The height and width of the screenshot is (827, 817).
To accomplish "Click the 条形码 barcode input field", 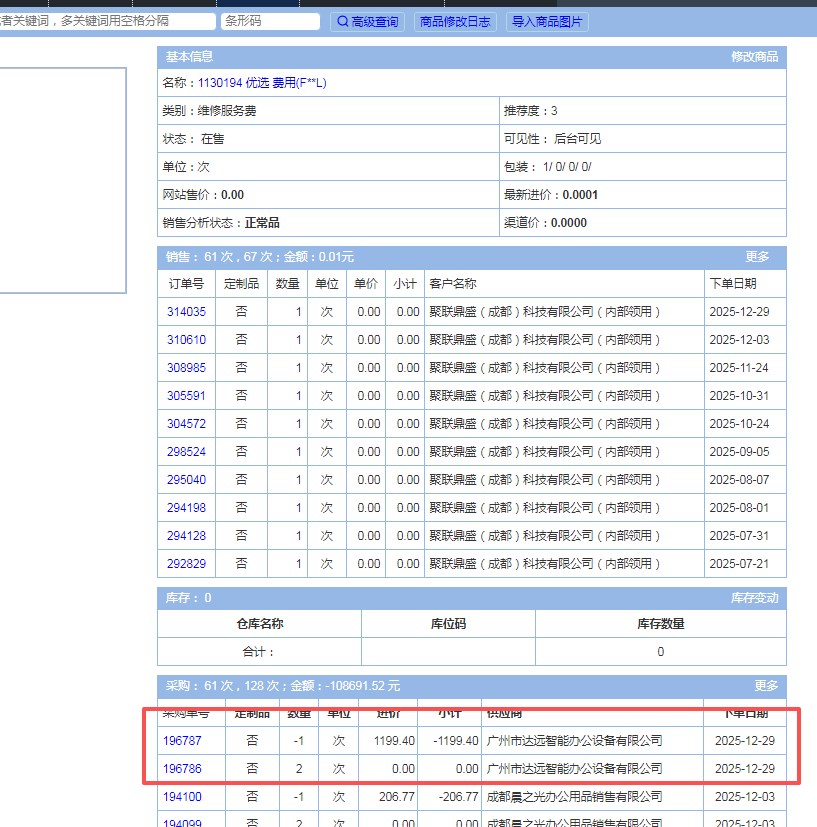I will pyautogui.click(x=269, y=21).
